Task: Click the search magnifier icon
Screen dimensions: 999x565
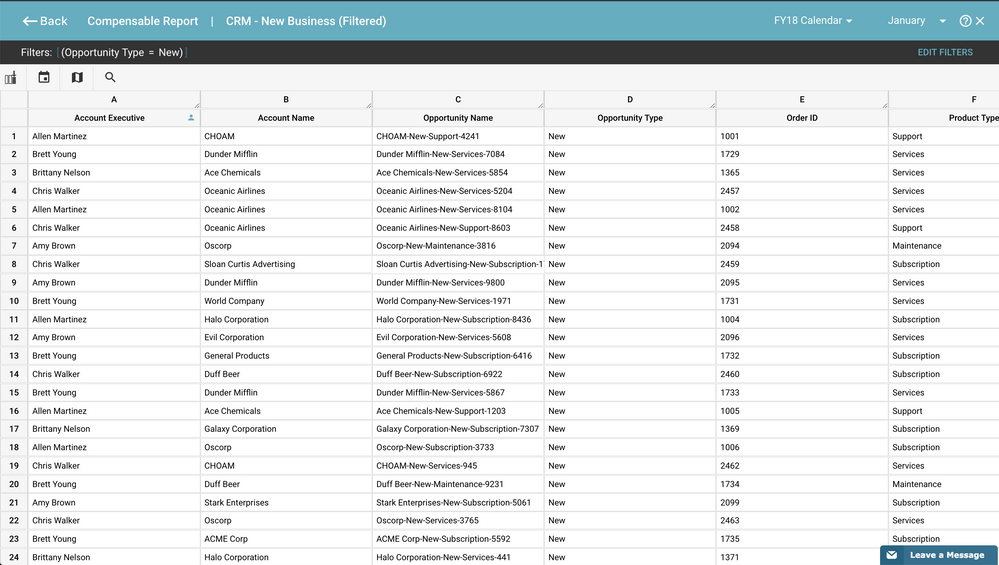Action: 110,77
